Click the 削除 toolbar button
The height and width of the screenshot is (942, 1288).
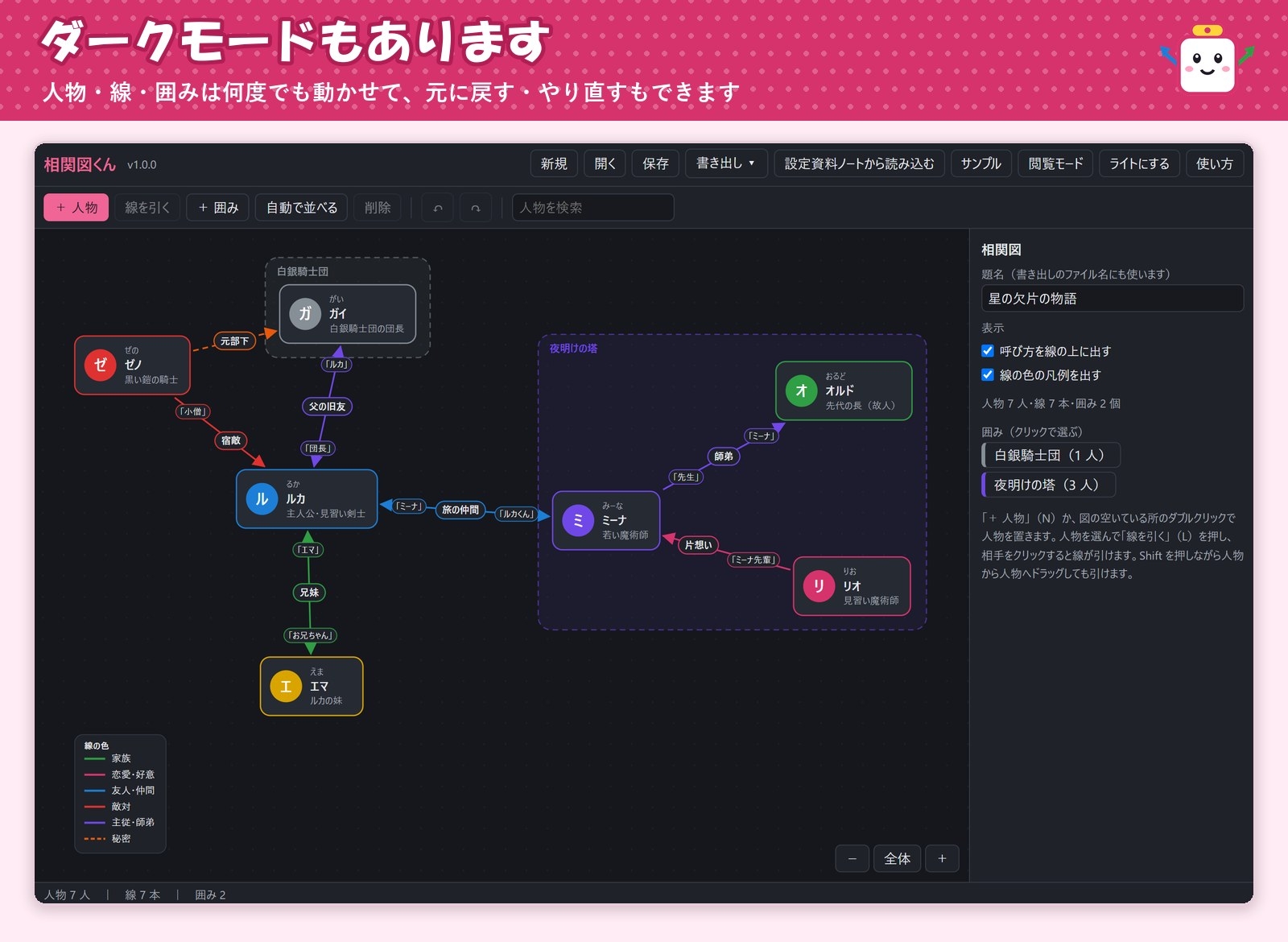378,208
